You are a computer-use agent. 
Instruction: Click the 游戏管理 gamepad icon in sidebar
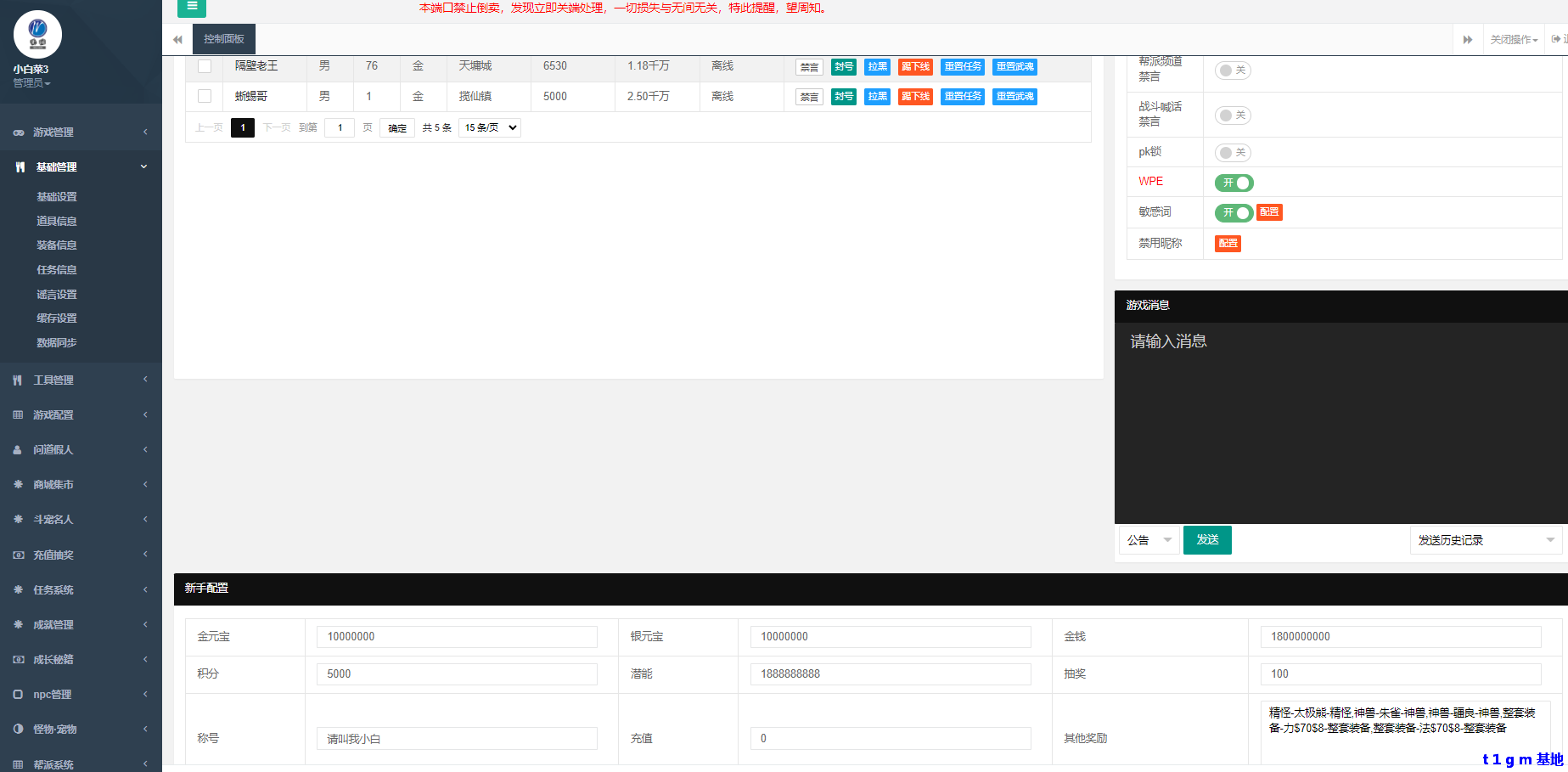[19, 132]
